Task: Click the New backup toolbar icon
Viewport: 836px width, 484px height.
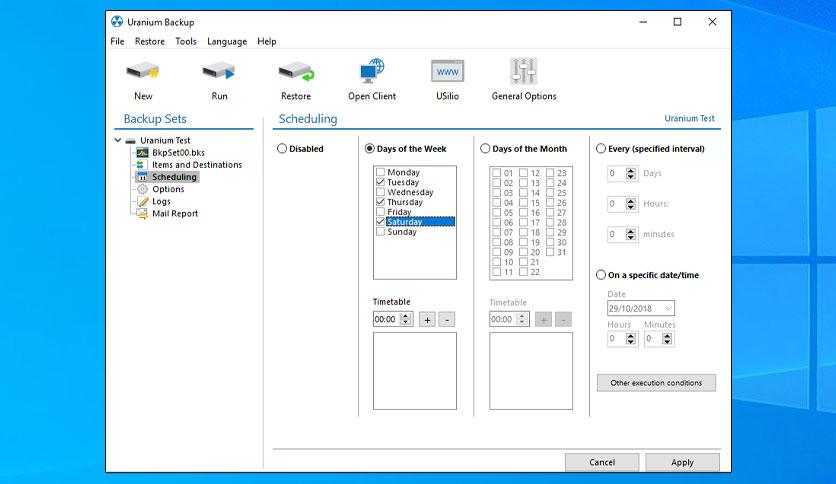Action: 143,71
